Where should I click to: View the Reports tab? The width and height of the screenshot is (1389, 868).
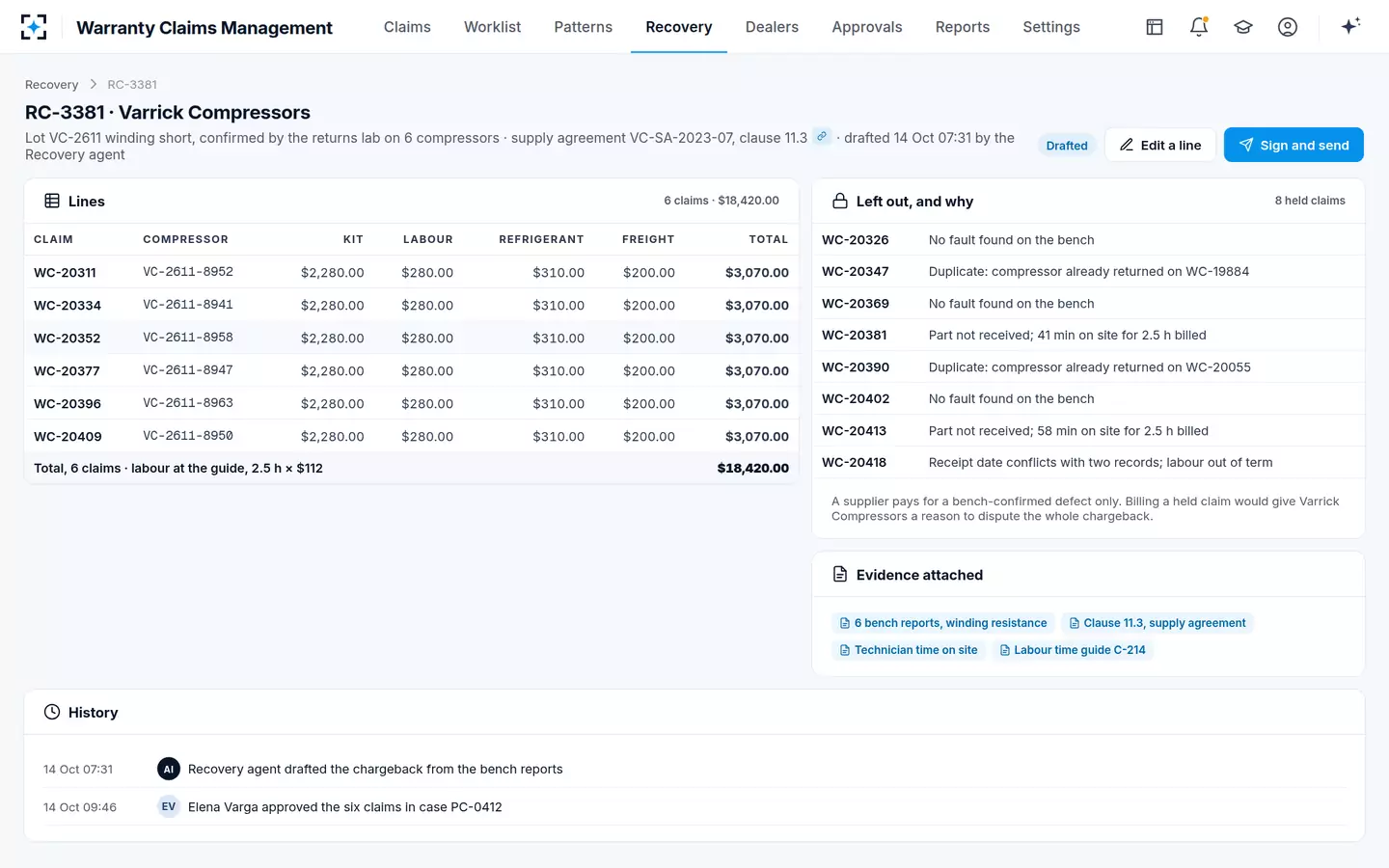[963, 27]
